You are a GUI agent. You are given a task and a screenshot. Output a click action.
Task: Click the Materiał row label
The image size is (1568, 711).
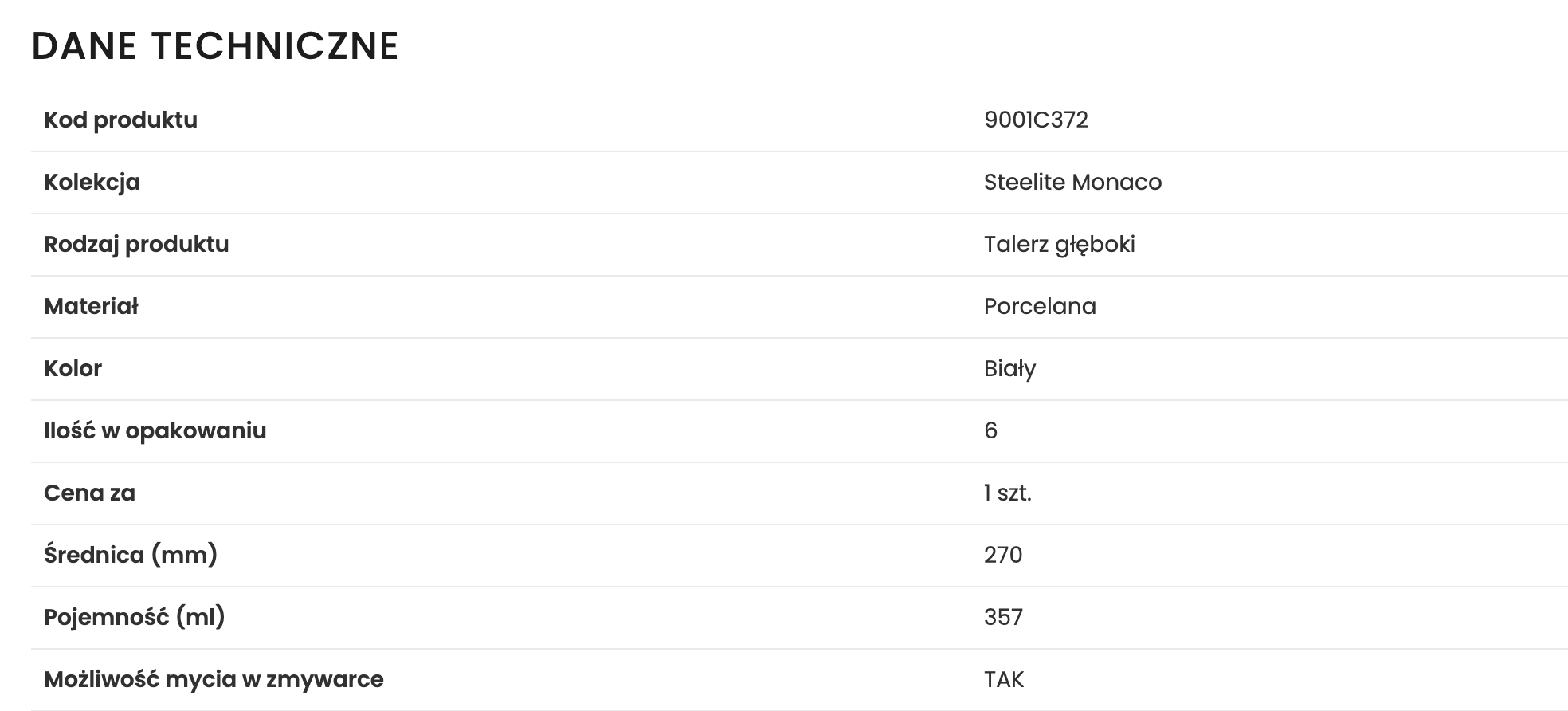(x=91, y=306)
